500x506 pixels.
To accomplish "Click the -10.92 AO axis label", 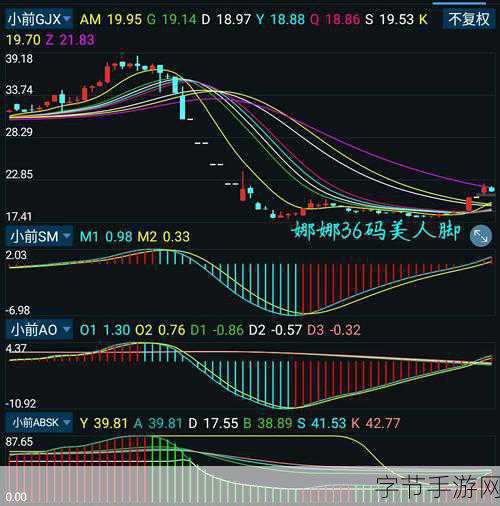I will [20, 404].
